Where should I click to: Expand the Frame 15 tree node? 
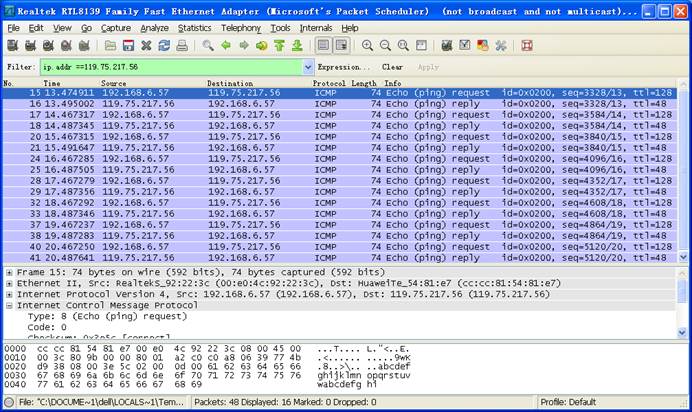(9, 273)
